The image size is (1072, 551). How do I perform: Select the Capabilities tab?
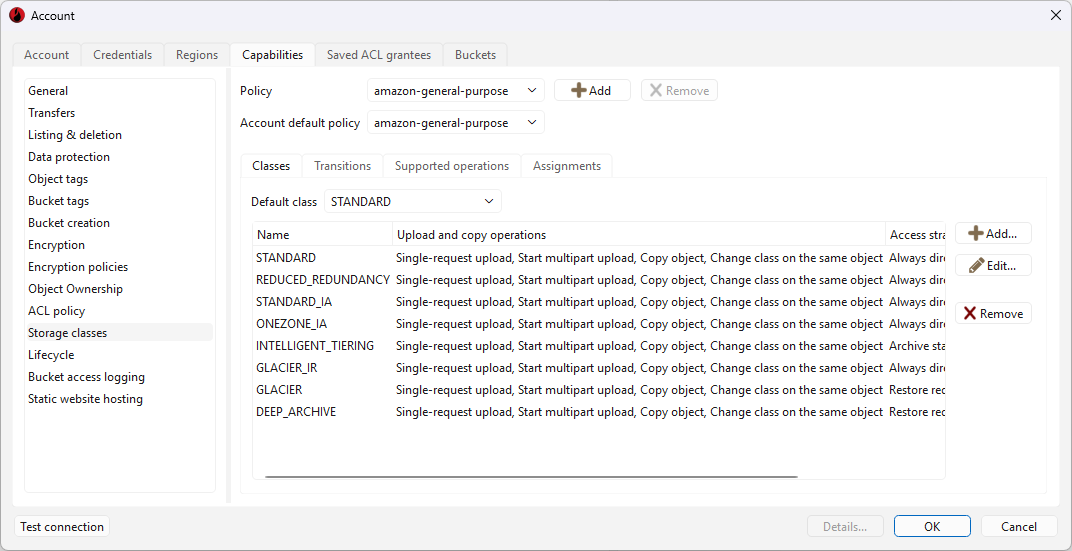coord(272,55)
